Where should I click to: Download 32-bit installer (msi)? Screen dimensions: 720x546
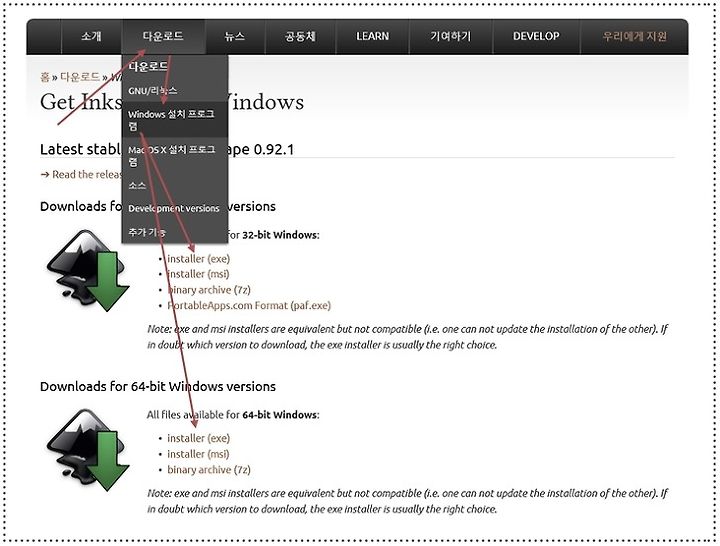(x=198, y=274)
